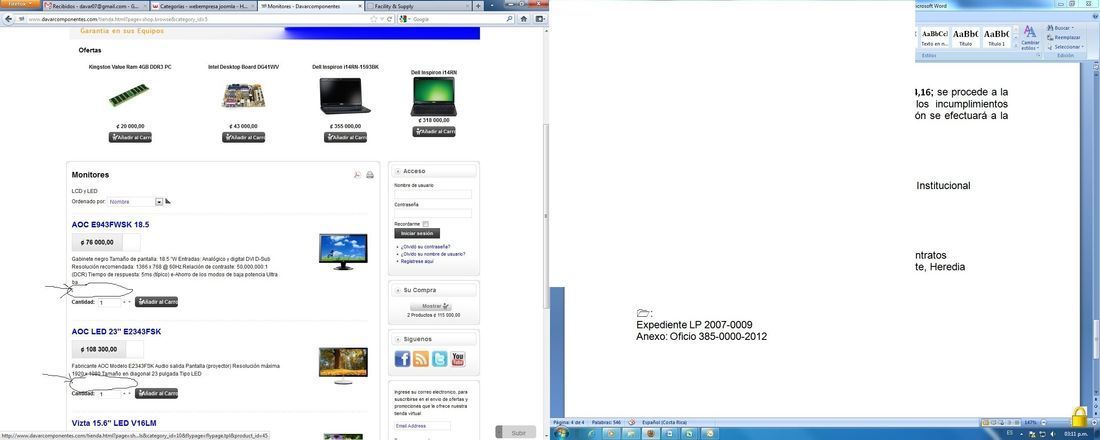Click Word spelling check status icon

631,422
